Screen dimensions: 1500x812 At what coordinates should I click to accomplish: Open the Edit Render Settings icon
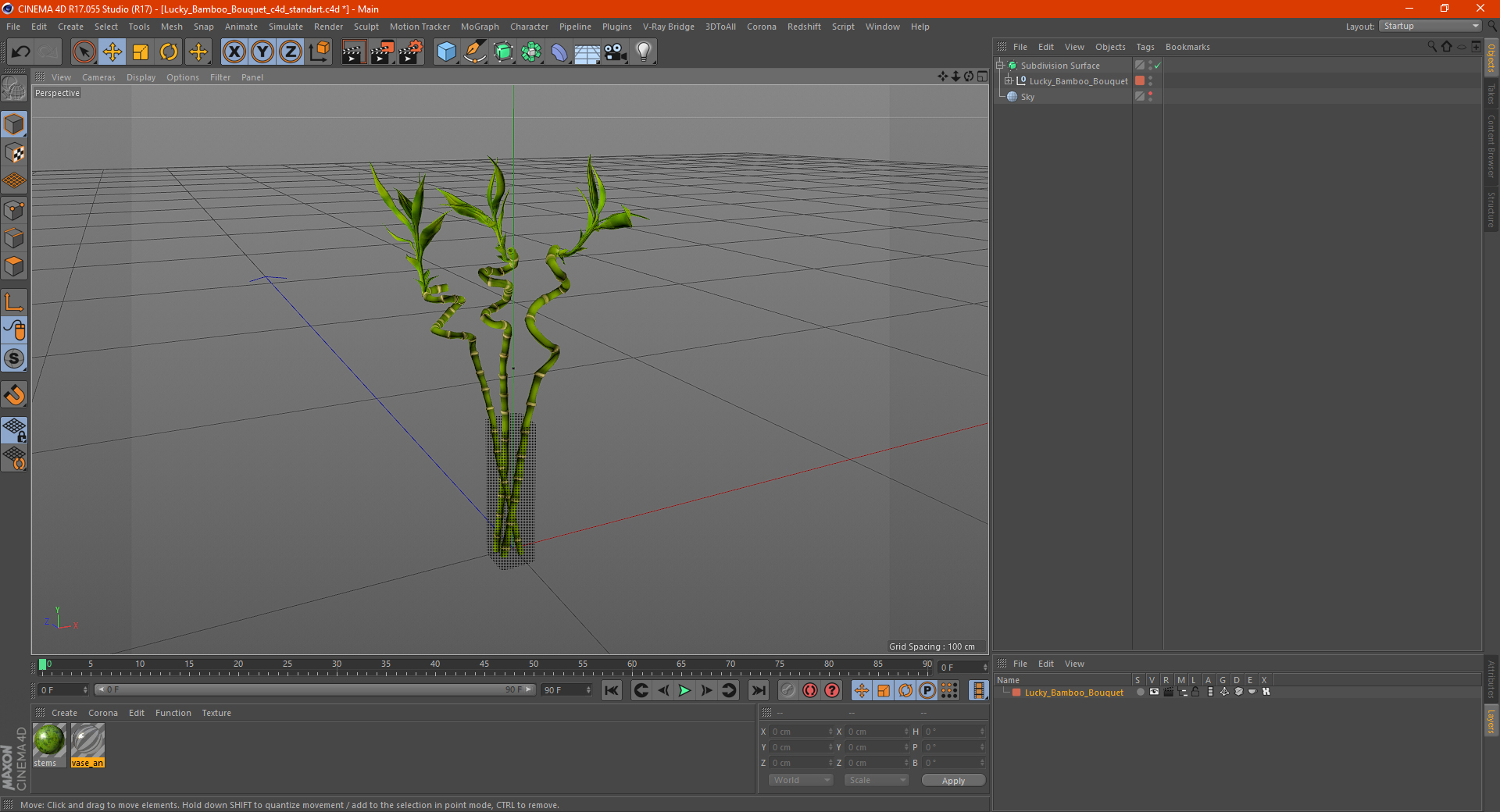[411, 52]
